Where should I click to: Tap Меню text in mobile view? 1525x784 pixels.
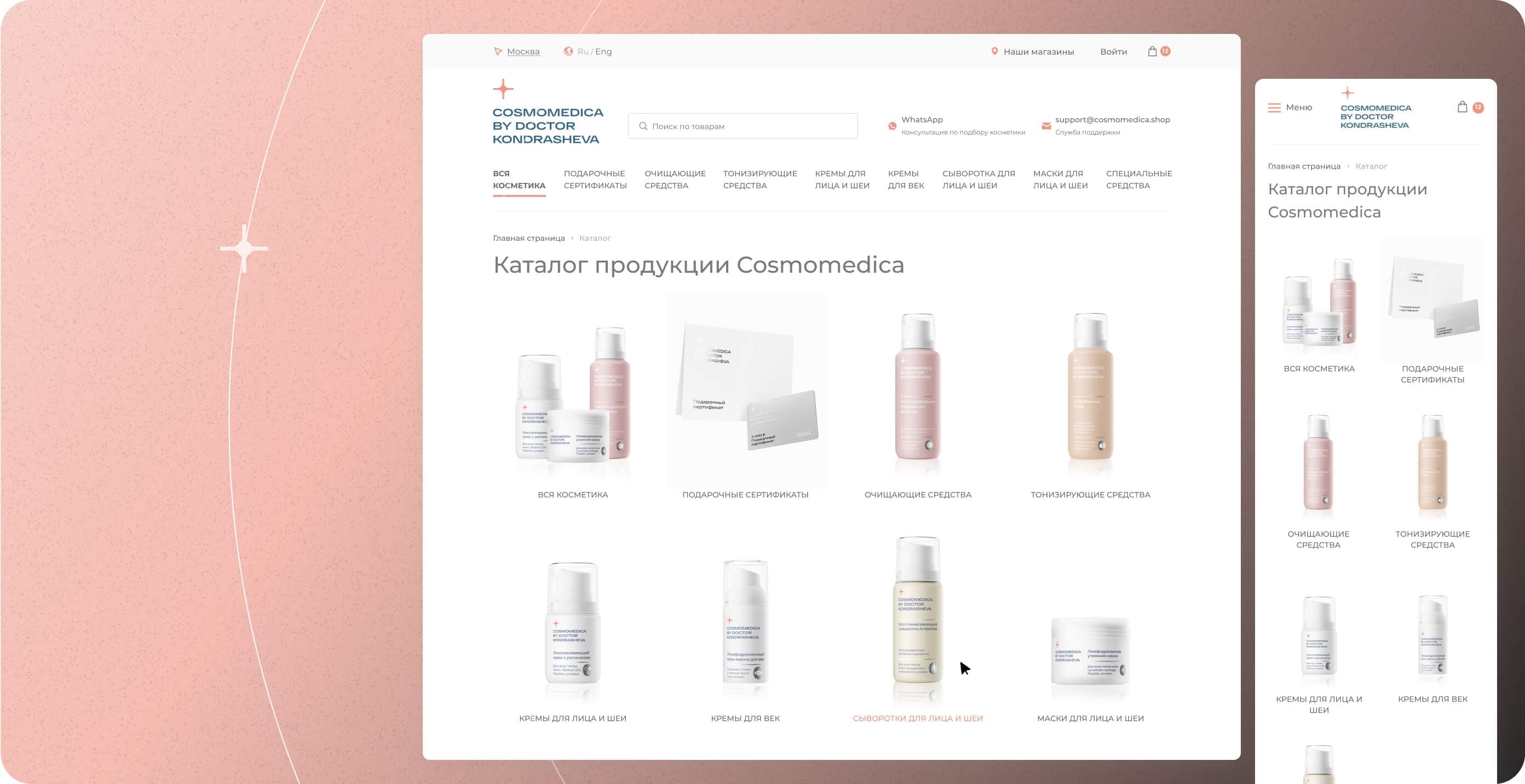(1299, 107)
